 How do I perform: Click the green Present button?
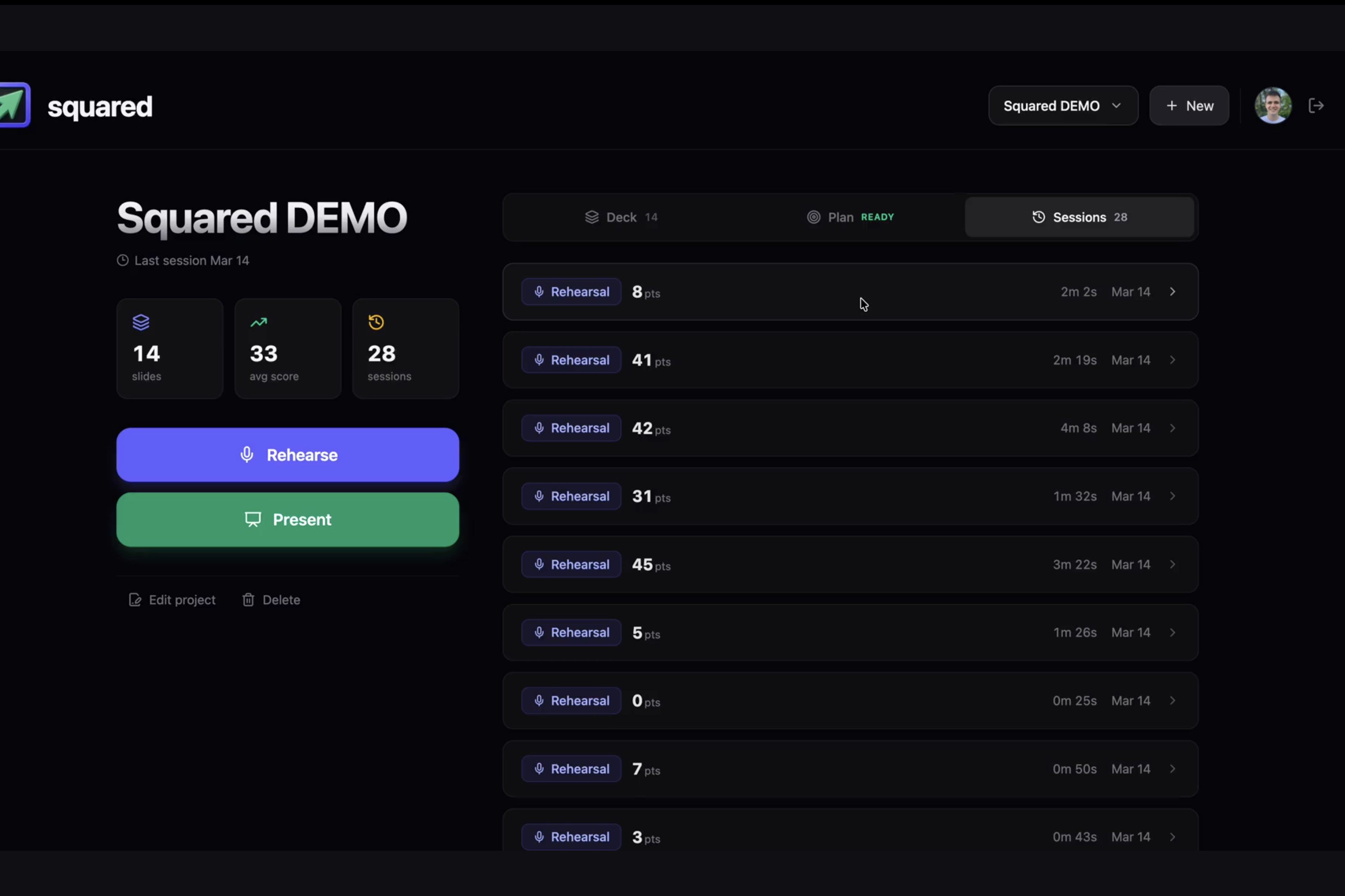coord(288,520)
